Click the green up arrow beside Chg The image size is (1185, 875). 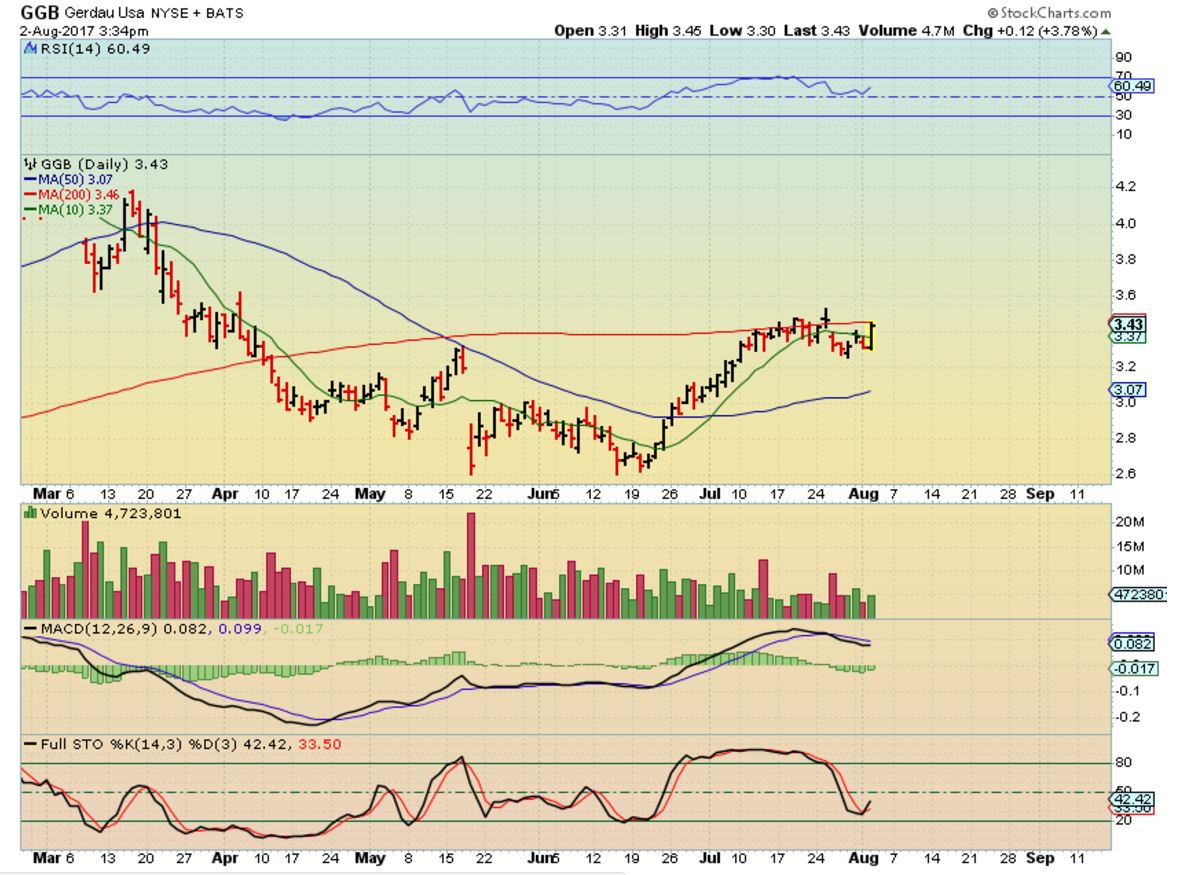click(1106, 31)
